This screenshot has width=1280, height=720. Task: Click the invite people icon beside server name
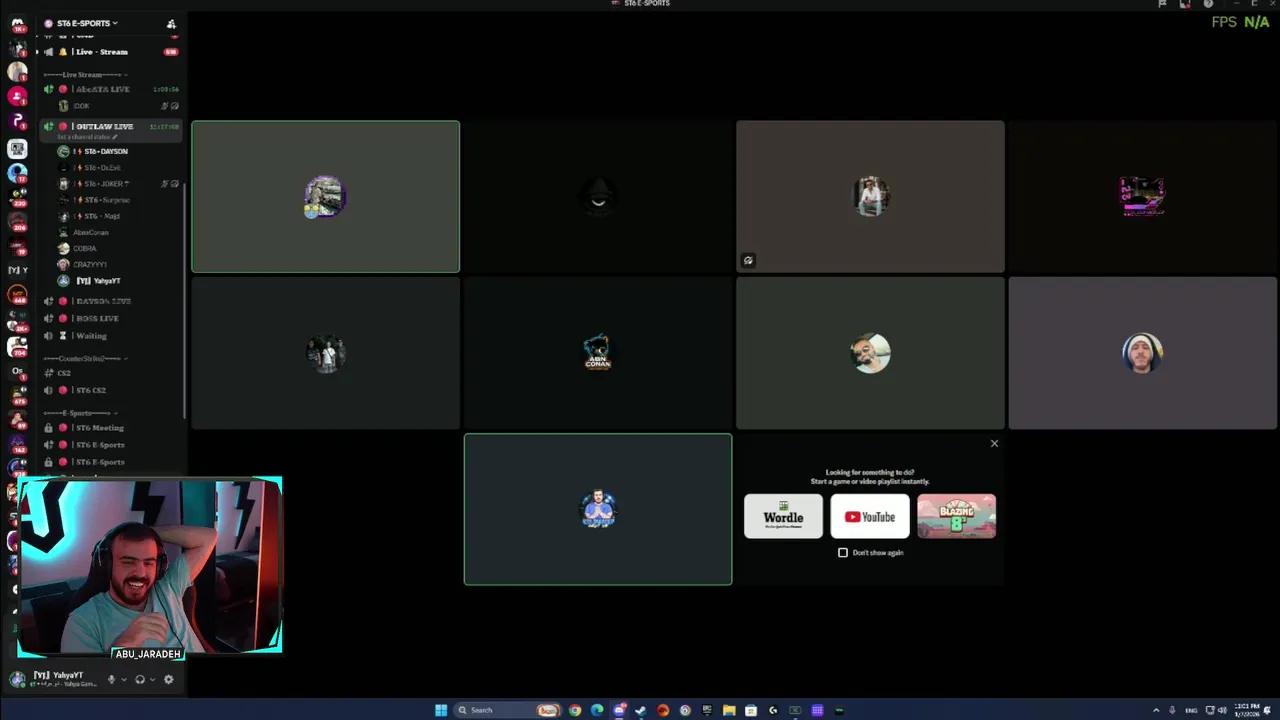(171, 23)
